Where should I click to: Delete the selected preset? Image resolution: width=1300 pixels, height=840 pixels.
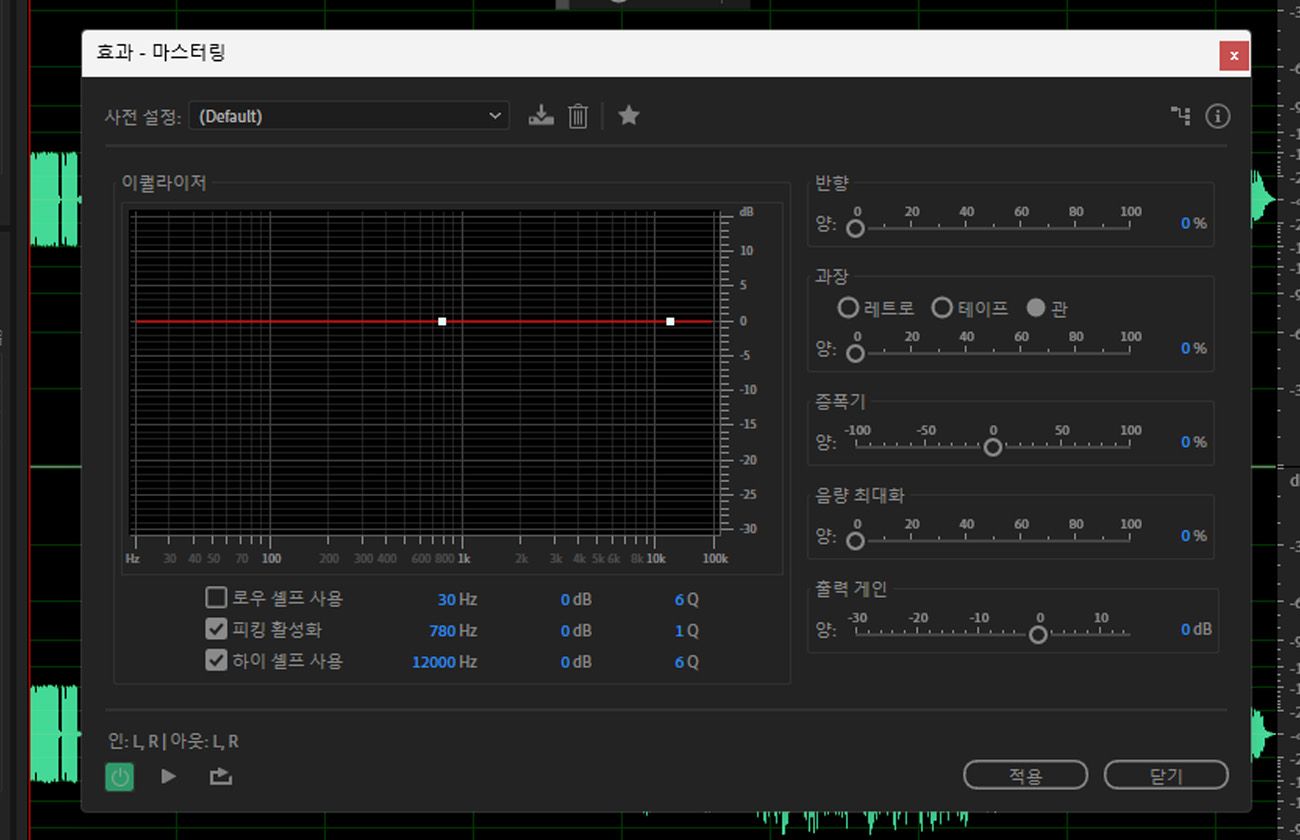point(578,115)
